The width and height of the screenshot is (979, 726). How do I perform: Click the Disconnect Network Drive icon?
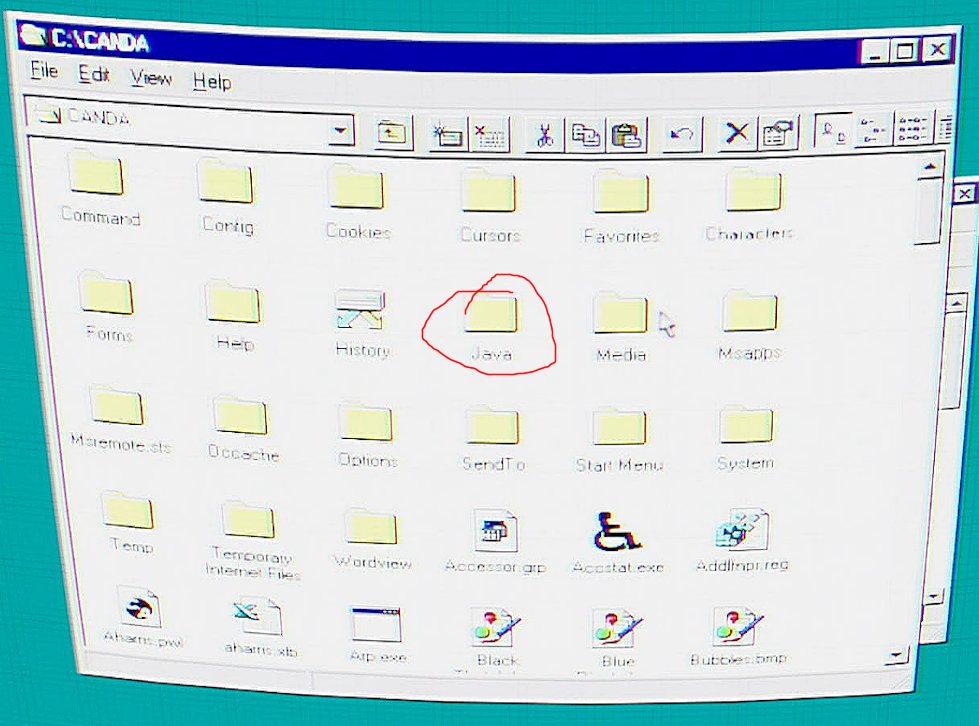tap(489, 133)
